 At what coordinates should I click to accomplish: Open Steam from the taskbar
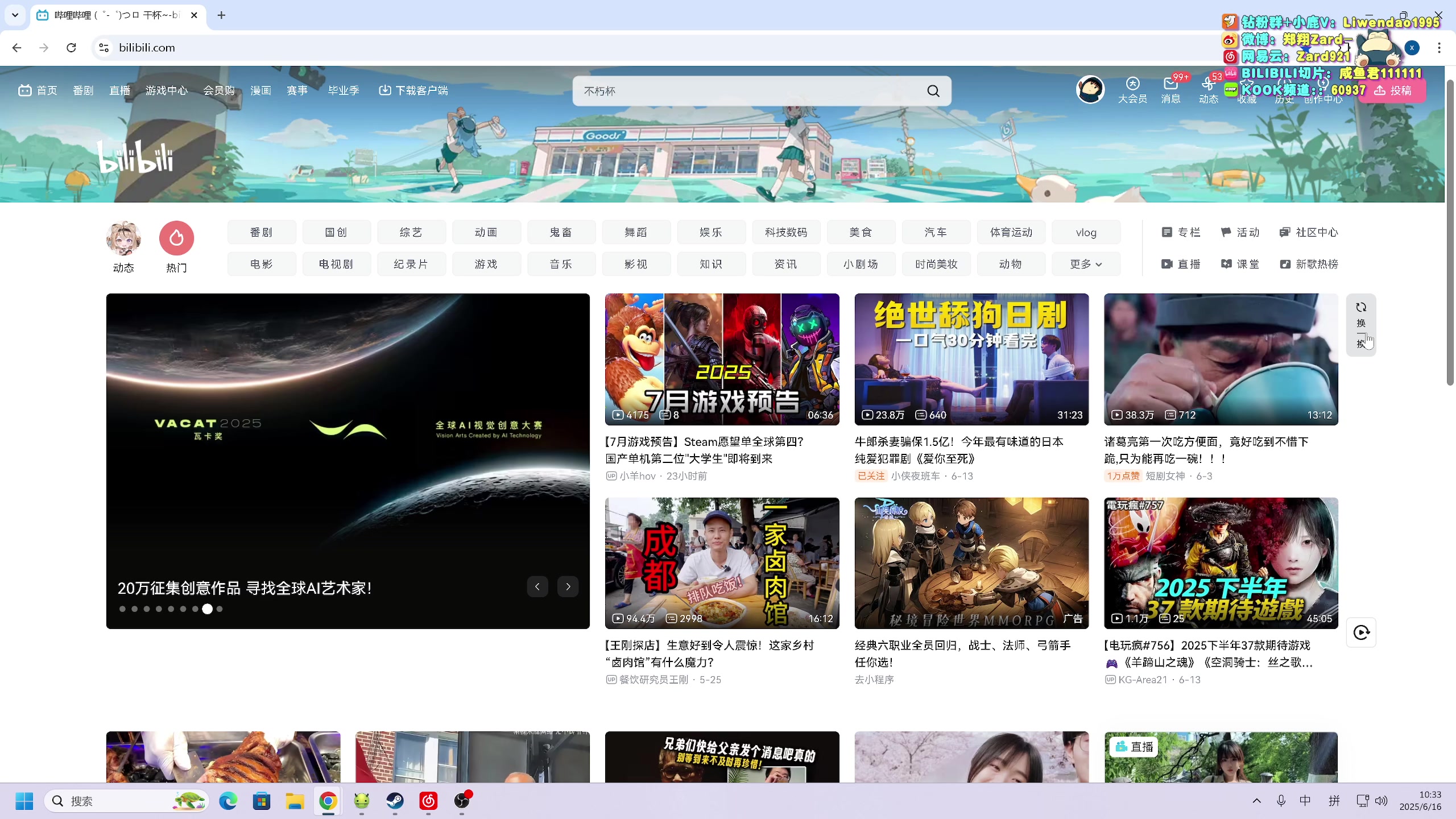tap(395, 801)
